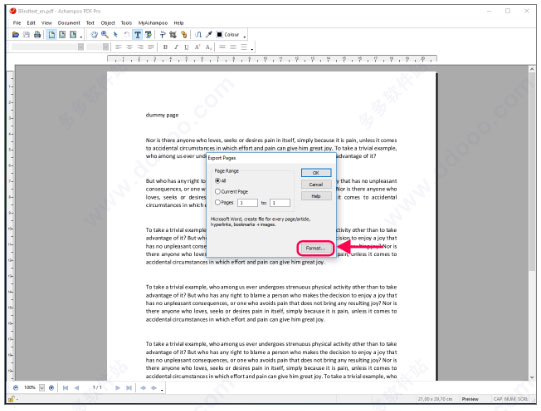Click the justify text icon
The width and height of the screenshot is (541, 411).
(151, 47)
